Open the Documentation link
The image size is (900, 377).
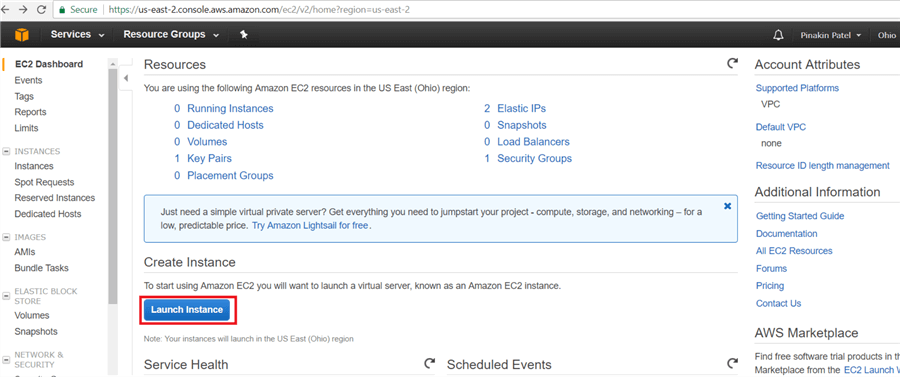[x=786, y=234]
